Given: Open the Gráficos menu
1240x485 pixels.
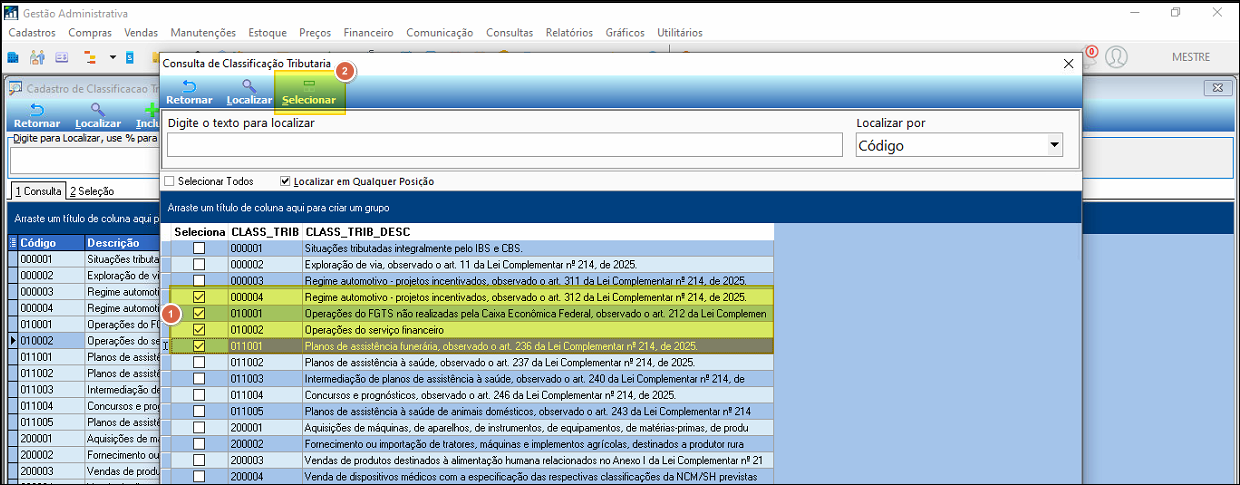Looking at the screenshot, I should pyautogui.click(x=625, y=33).
